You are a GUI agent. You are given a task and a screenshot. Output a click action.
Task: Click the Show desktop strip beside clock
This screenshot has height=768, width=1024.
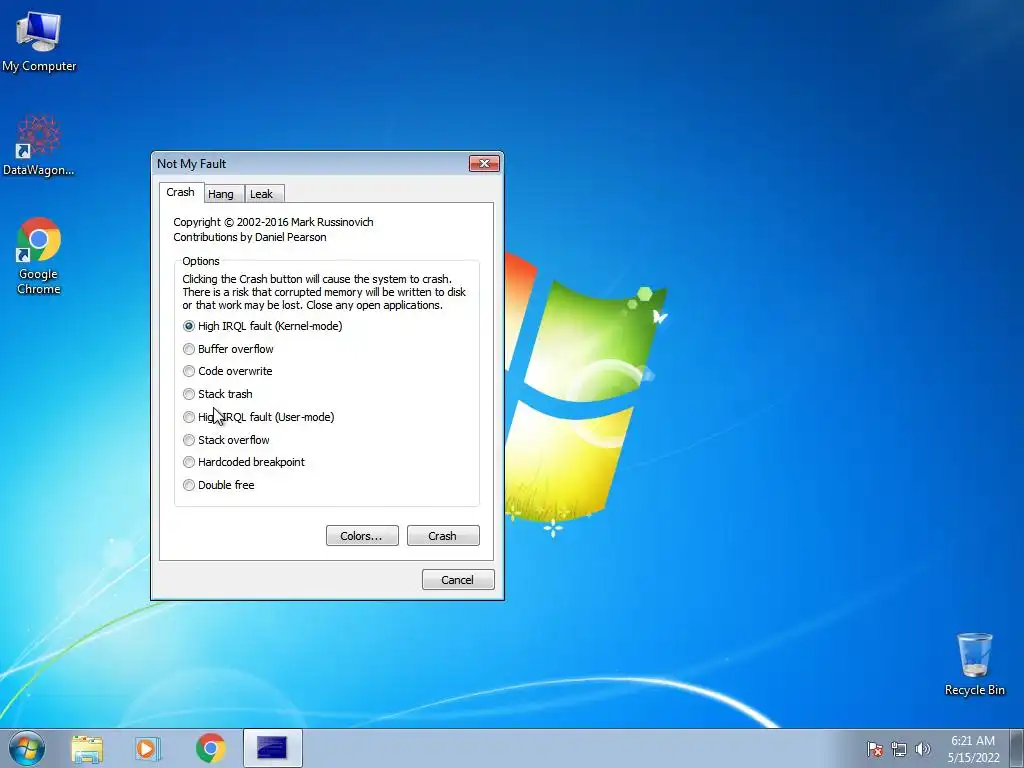coord(1017,748)
